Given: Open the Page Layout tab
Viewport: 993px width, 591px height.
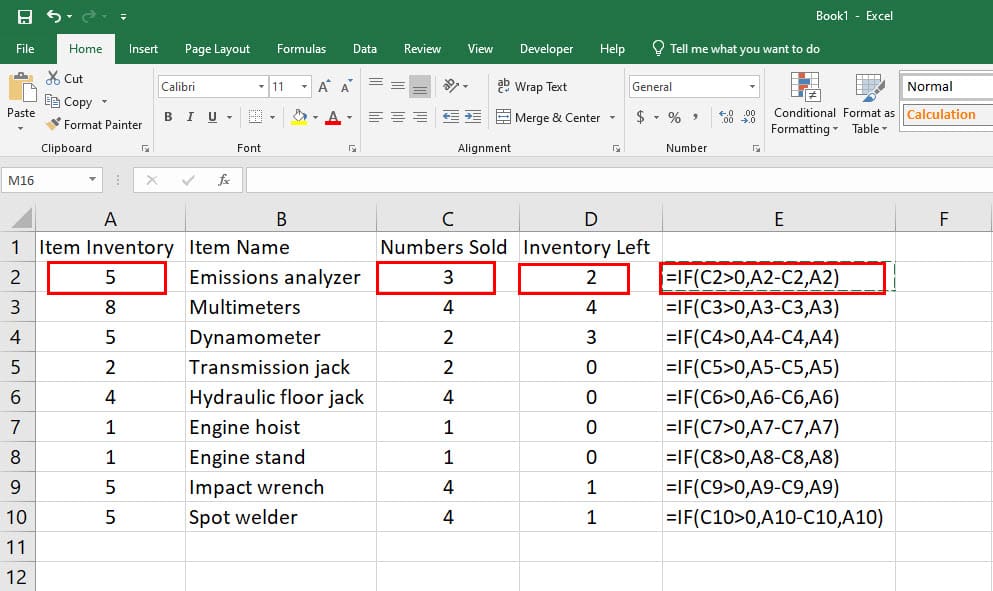Looking at the screenshot, I should click(217, 49).
